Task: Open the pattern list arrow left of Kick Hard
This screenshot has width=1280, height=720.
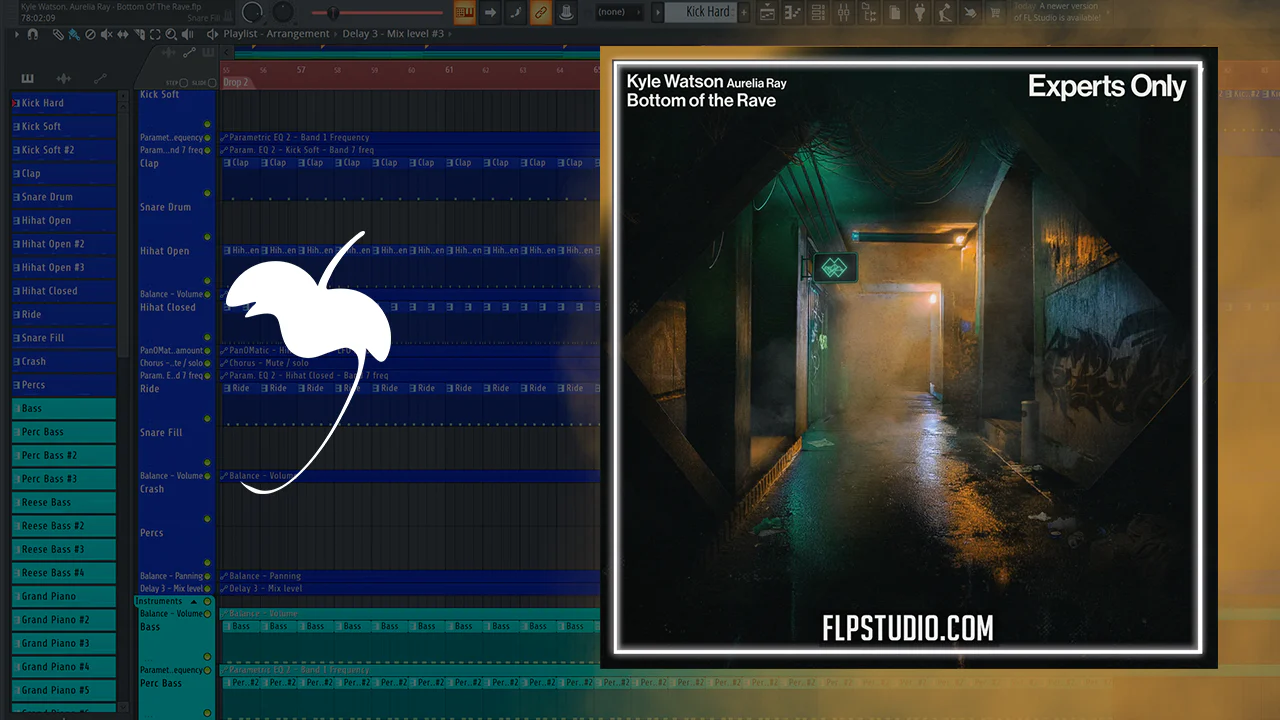Action: click(658, 12)
